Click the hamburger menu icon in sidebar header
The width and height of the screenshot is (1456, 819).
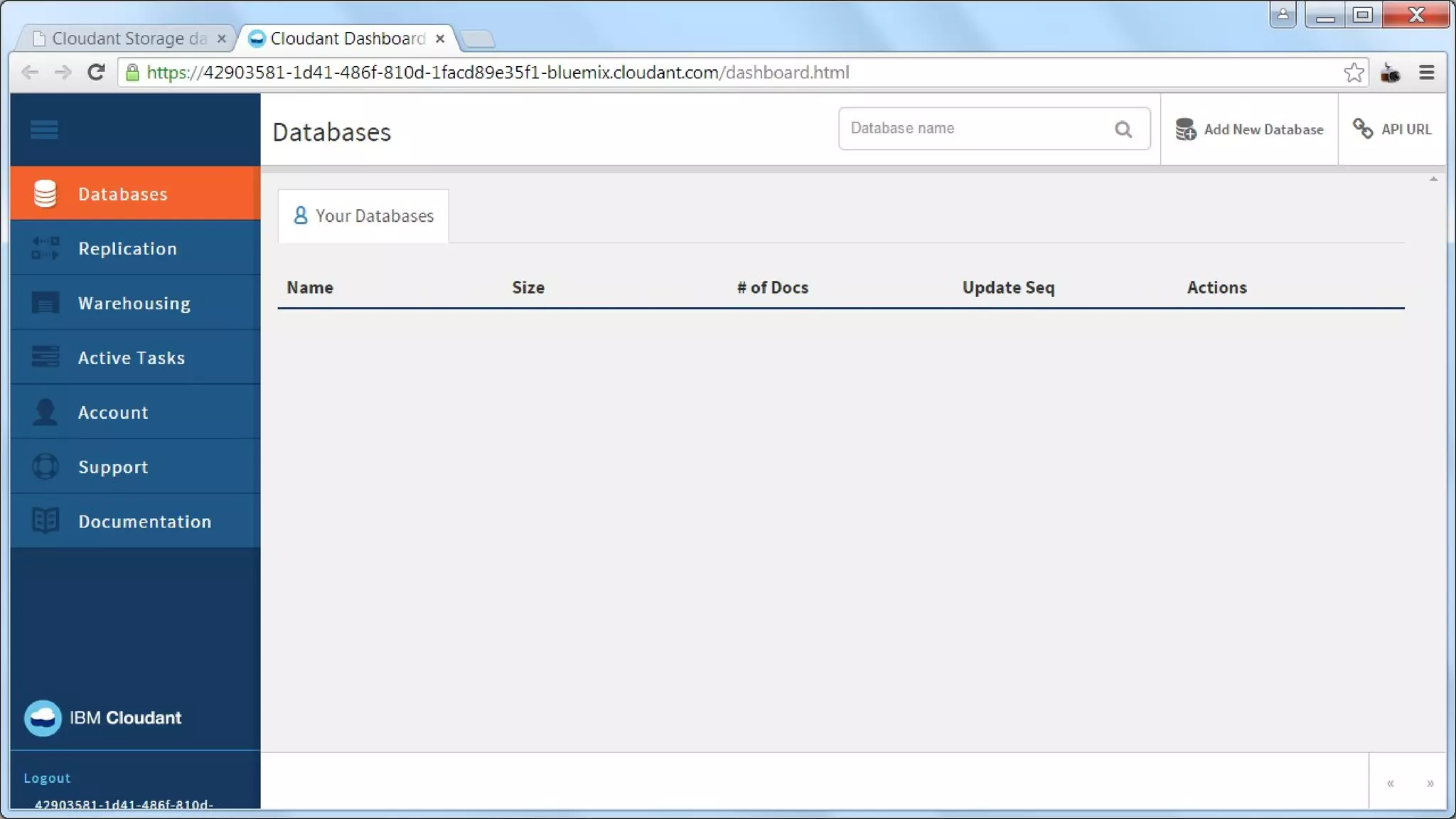[x=44, y=129]
